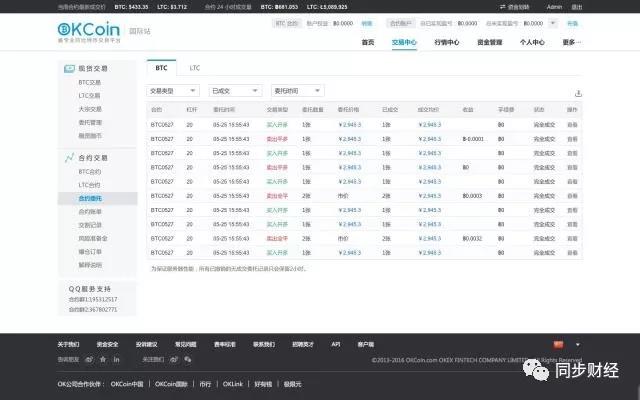This screenshot has width=640, height=400.
Task: Switch to the LTC tab
Action: point(195,68)
